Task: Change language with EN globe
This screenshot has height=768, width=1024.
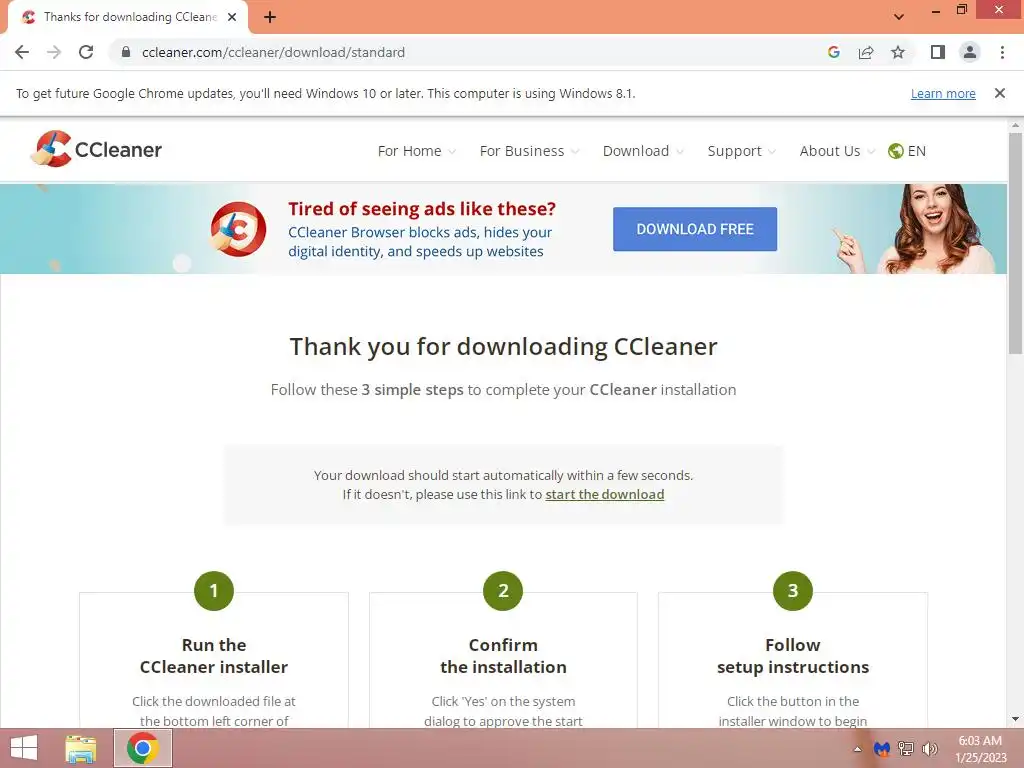Action: coord(906,151)
